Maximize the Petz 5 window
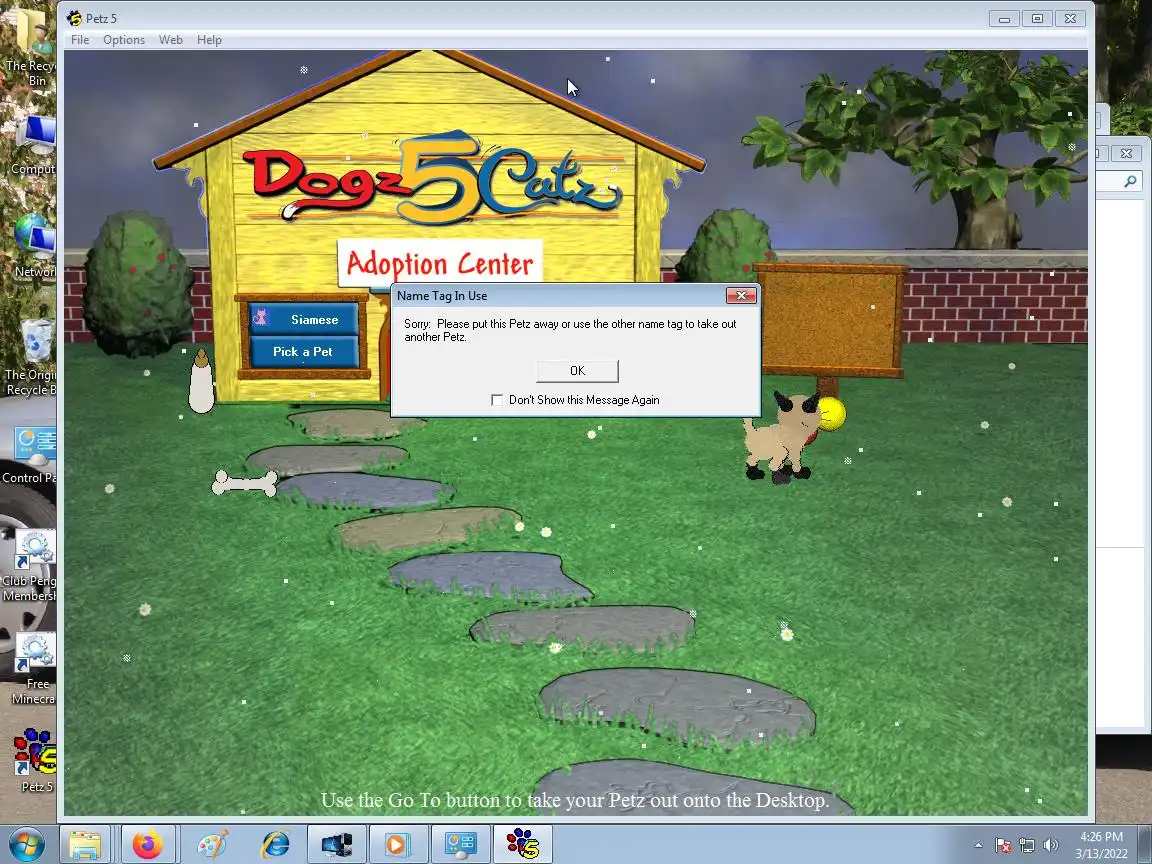 pyautogui.click(x=1037, y=18)
